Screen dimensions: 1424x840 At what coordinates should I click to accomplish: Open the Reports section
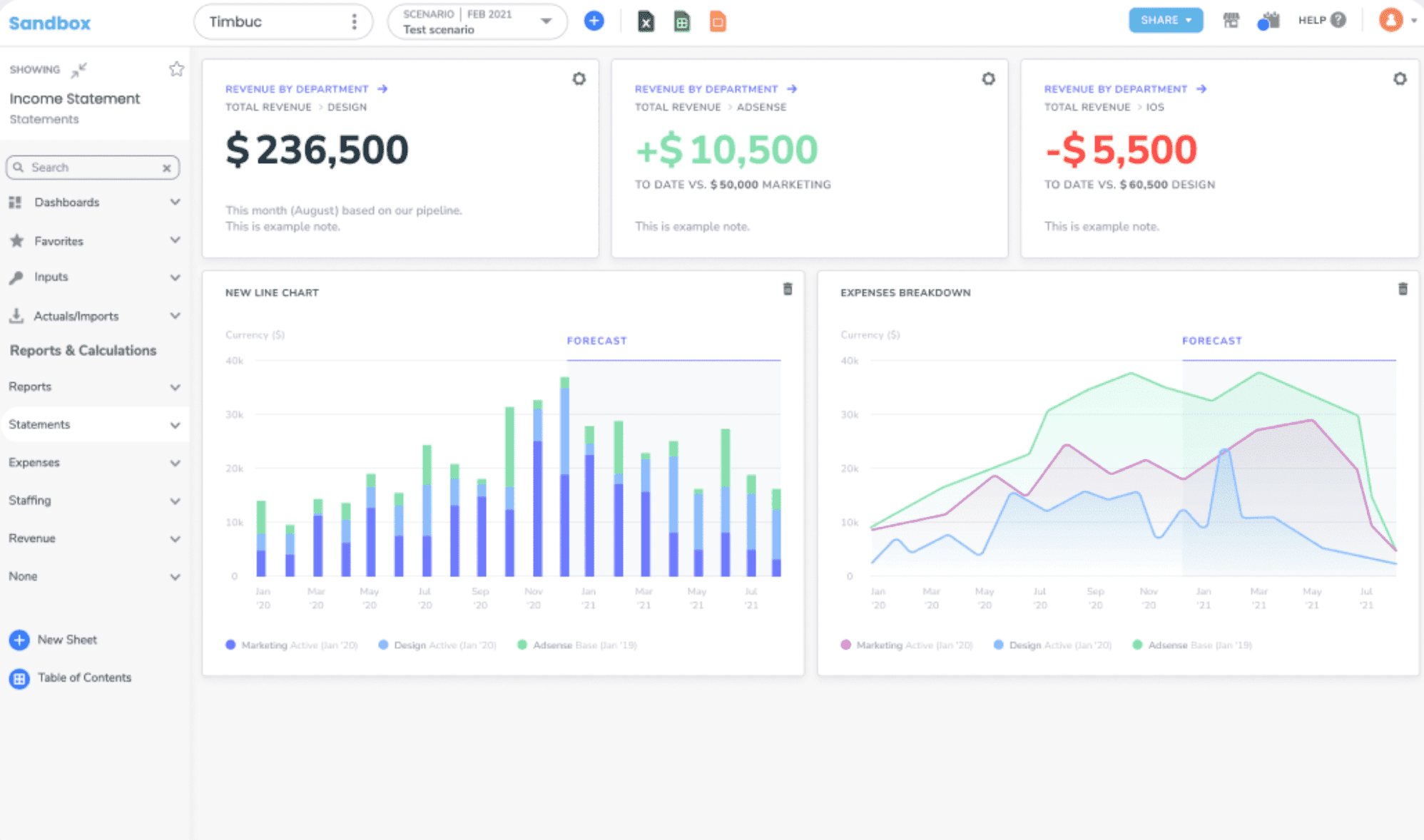(x=94, y=386)
